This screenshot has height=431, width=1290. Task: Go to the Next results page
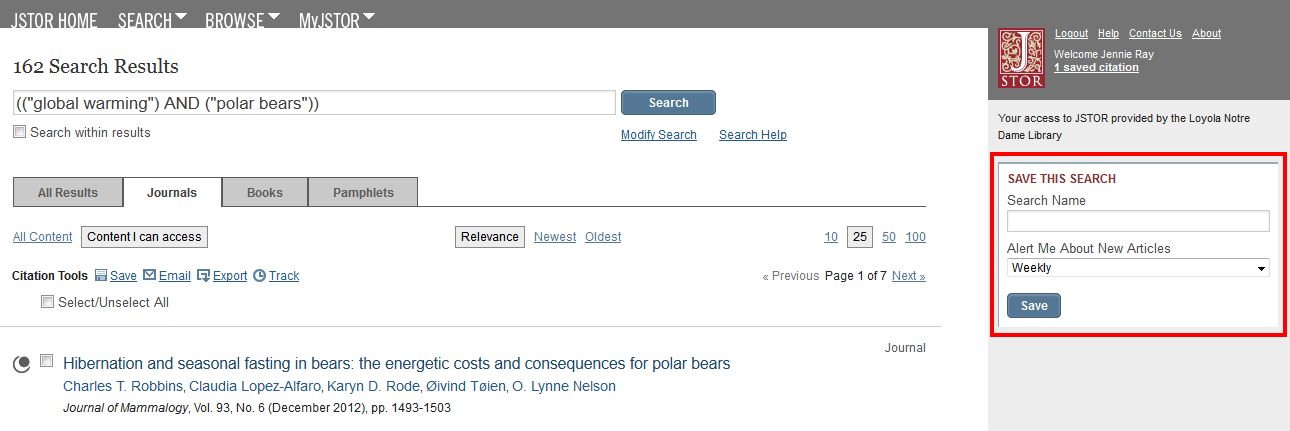pyautogui.click(x=908, y=276)
